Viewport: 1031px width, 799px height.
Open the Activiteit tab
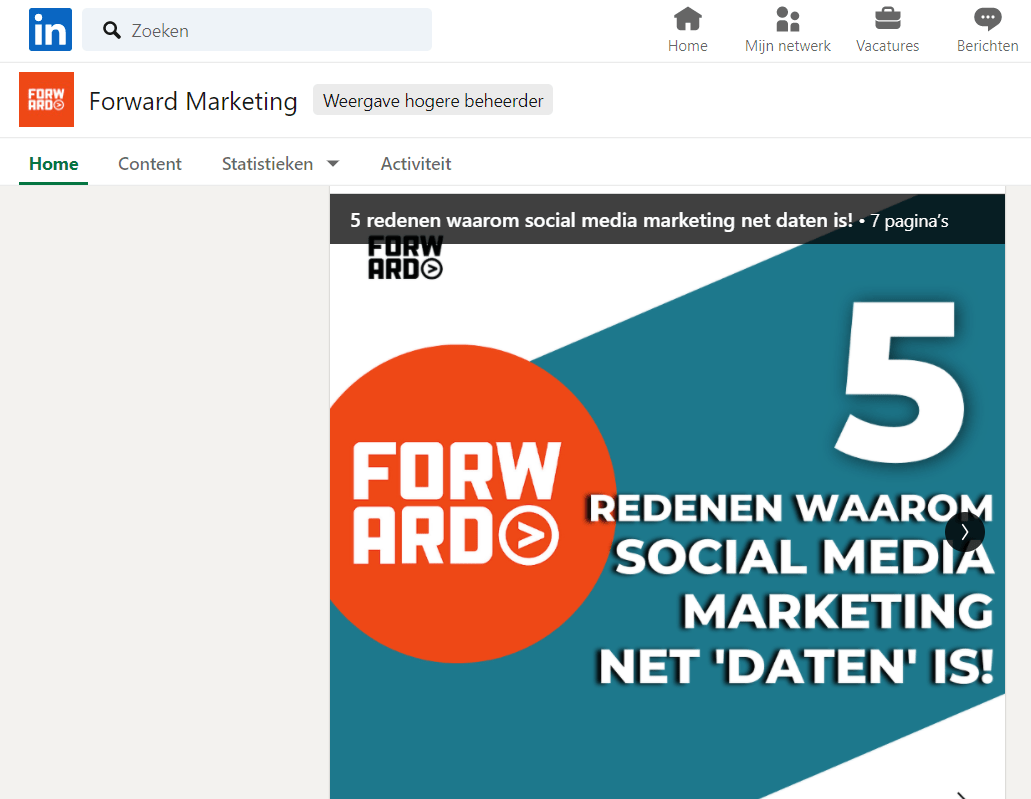(416, 164)
